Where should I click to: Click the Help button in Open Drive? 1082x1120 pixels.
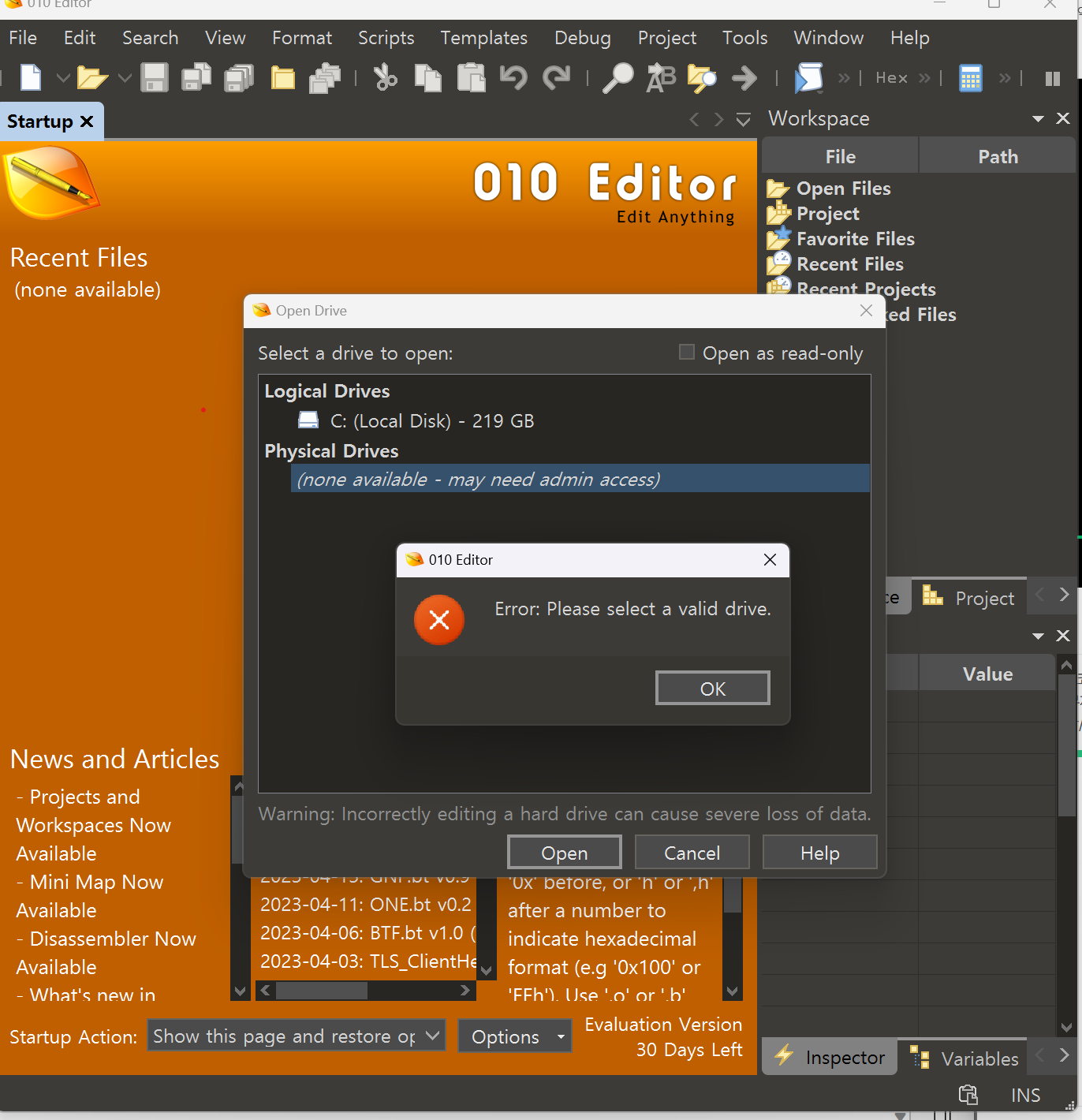(820, 853)
